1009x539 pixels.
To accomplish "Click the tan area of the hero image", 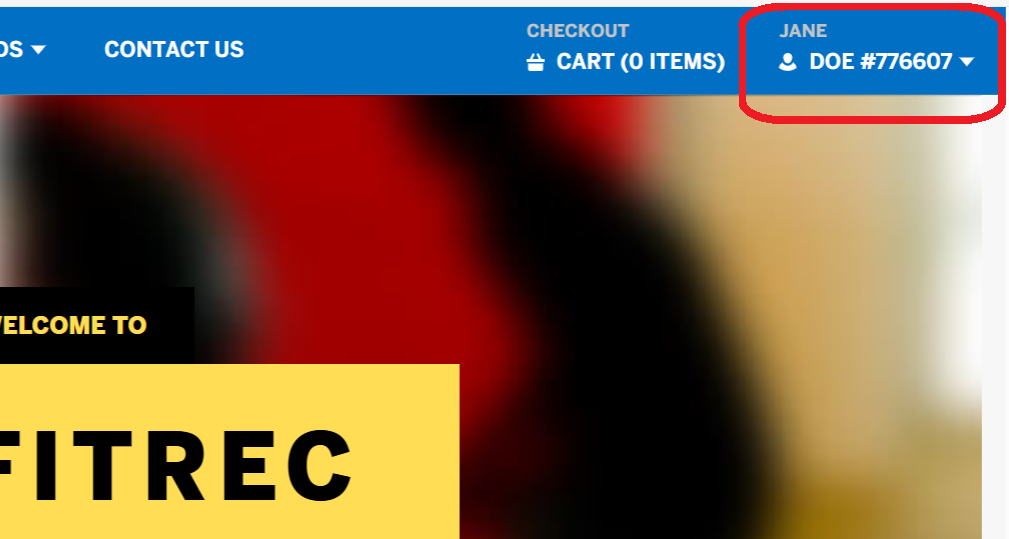I will pyautogui.click(x=837, y=257).
